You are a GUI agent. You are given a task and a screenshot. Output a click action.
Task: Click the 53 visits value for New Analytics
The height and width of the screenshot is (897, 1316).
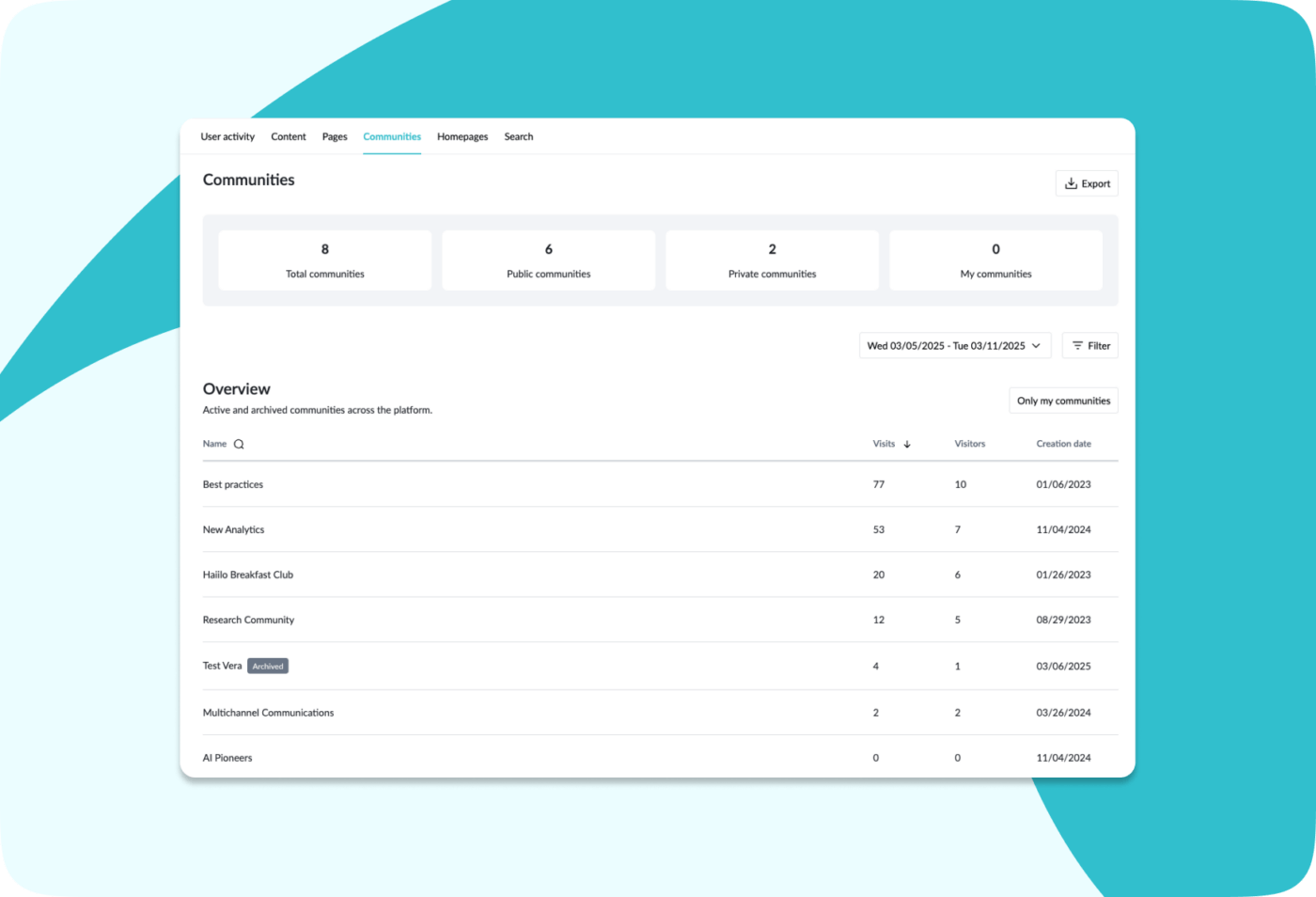[879, 530]
